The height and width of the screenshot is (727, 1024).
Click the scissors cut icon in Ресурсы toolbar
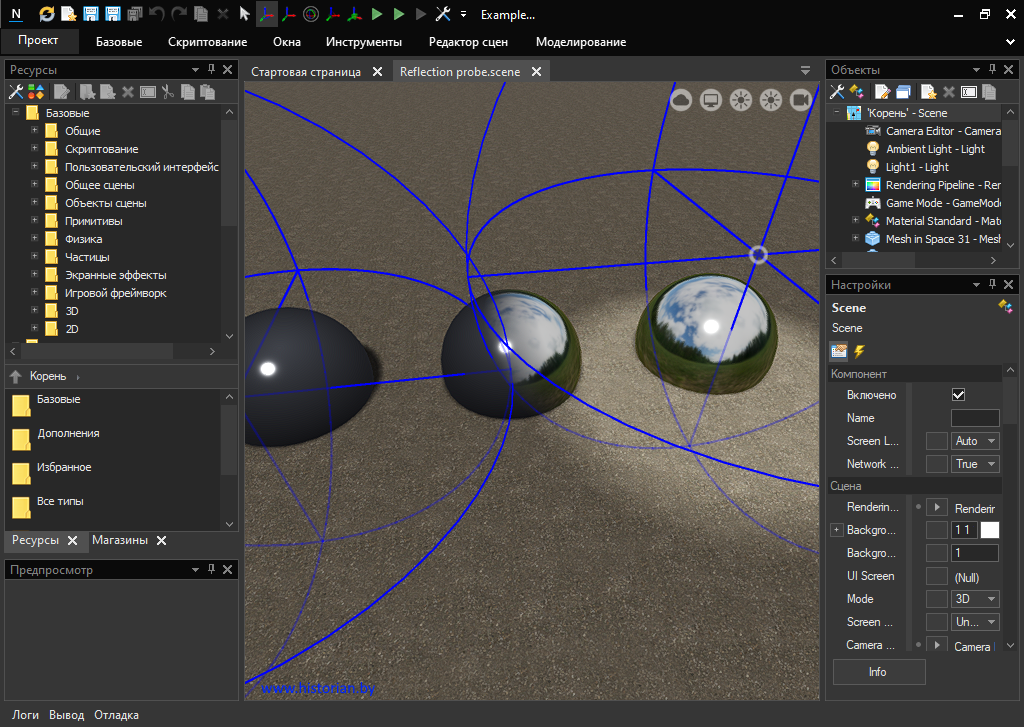pos(168,92)
